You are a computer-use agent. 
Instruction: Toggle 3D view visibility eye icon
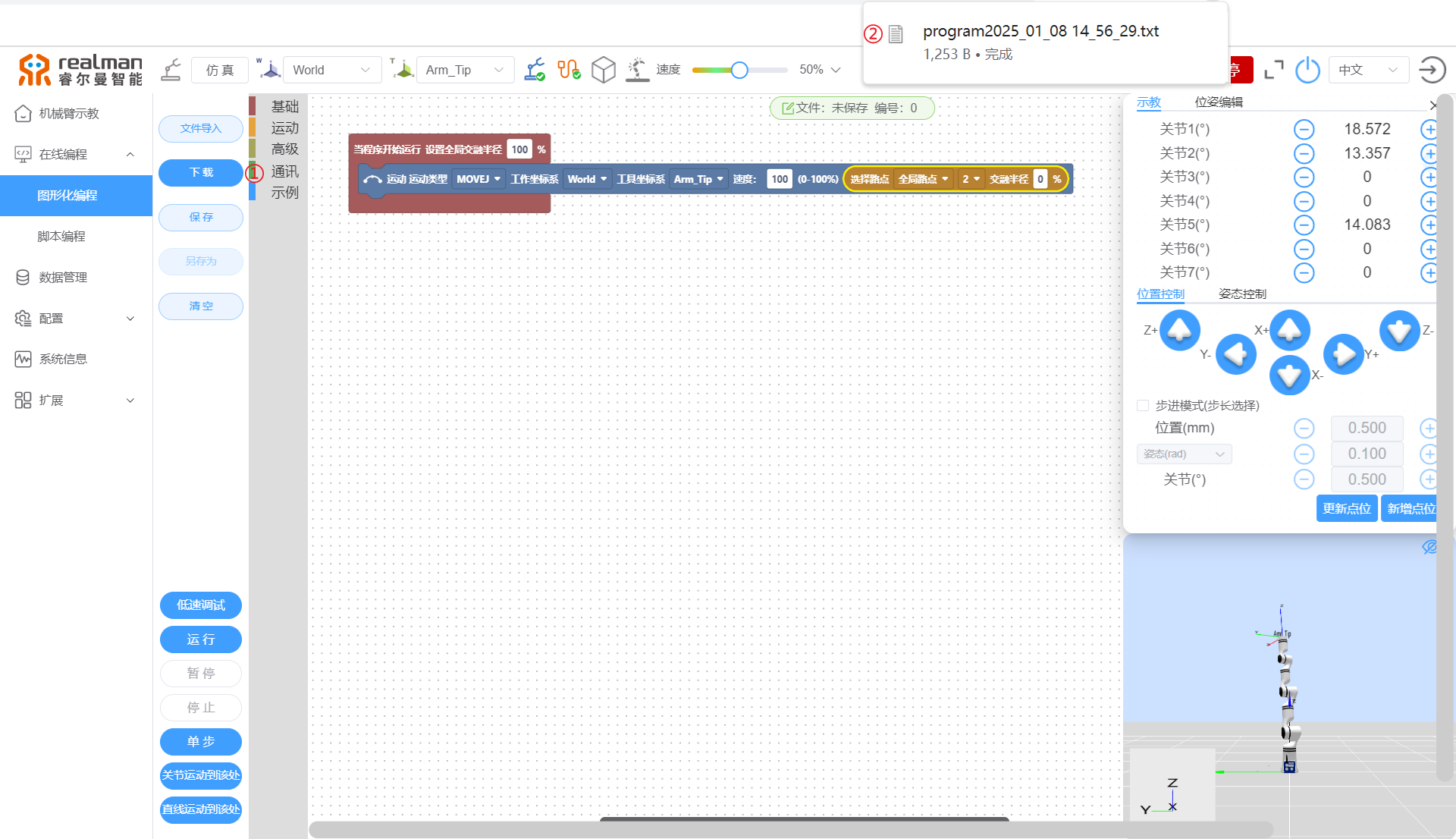[x=1429, y=547]
